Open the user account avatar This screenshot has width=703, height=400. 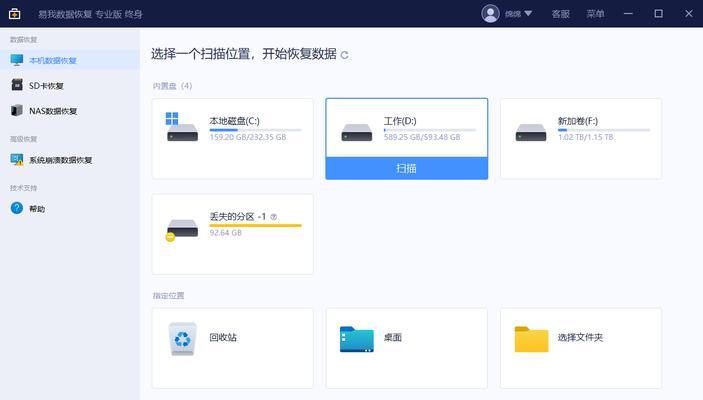coord(490,13)
